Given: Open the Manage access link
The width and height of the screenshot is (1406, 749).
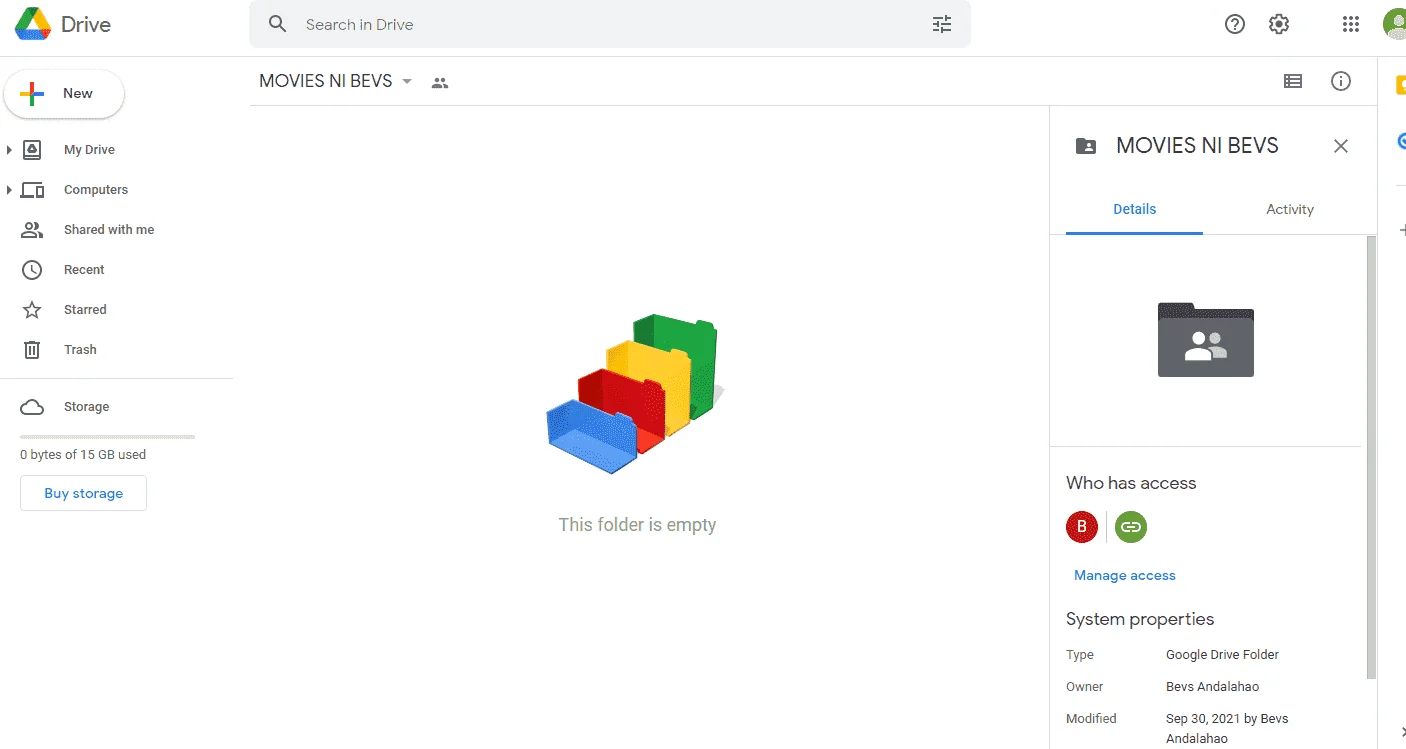Looking at the screenshot, I should (1124, 576).
